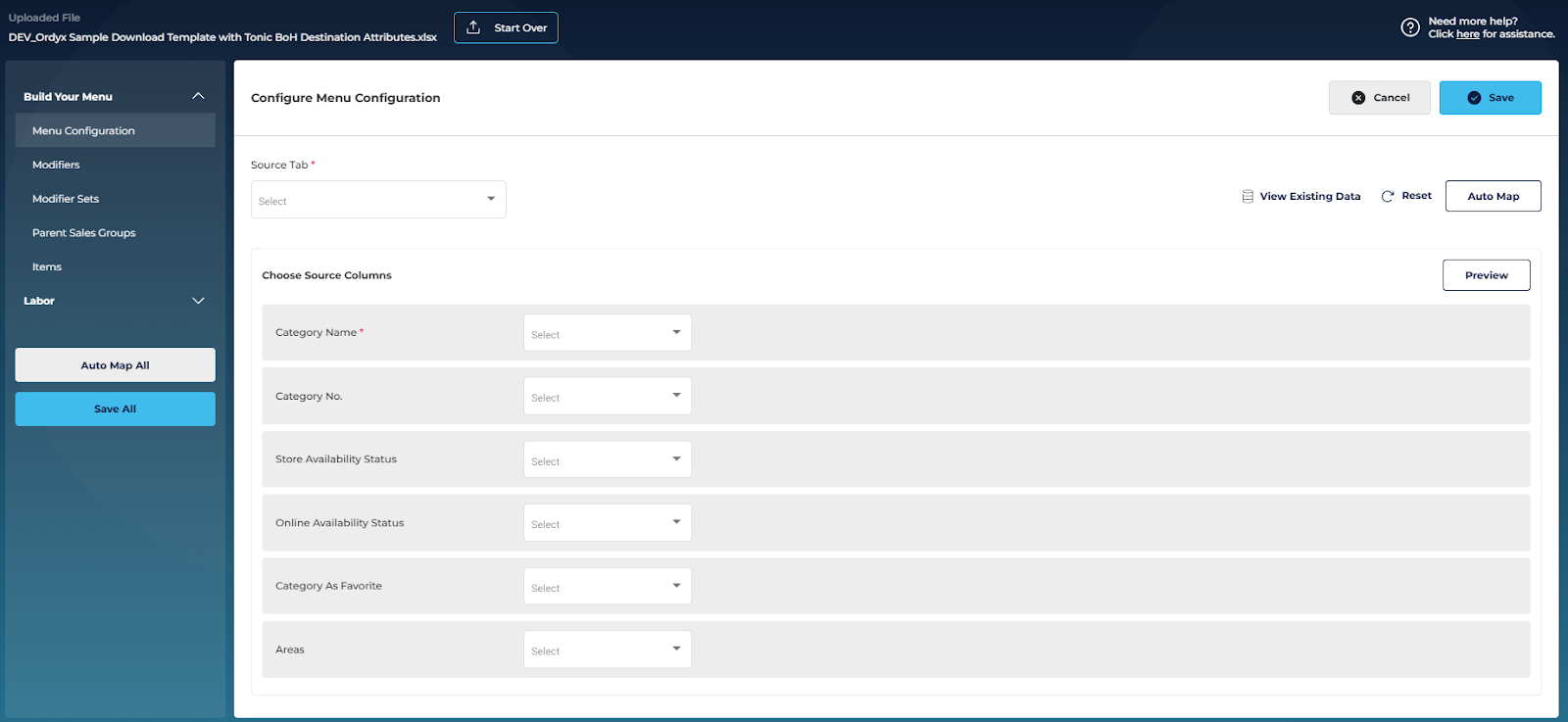Click the View Existing Data list icon
This screenshot has height=722, width=1568.
1248,196
